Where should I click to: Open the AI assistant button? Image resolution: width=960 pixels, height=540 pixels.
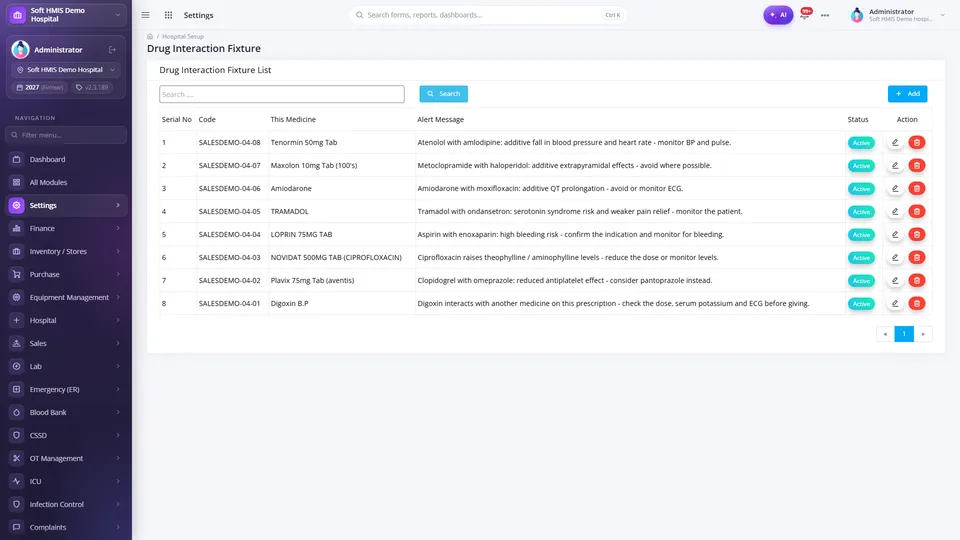click(x=778, y=15)
